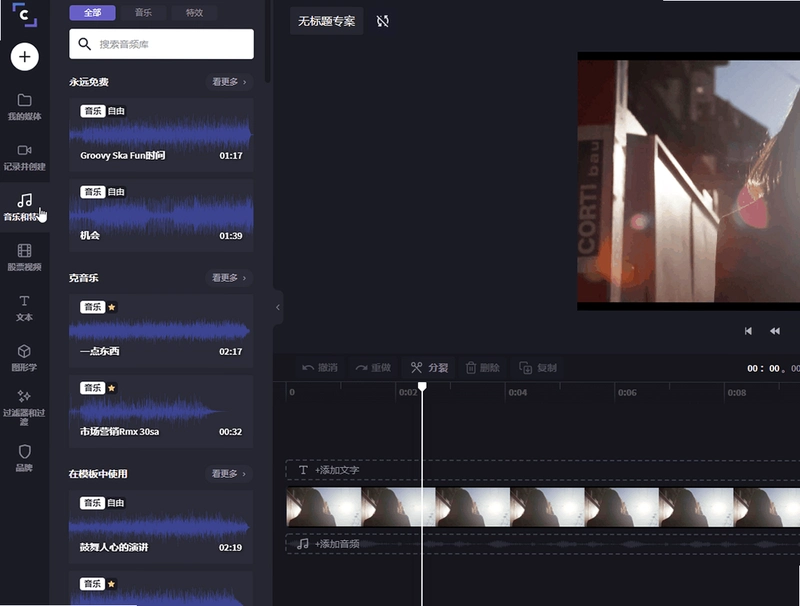The height and width of the screenshot is (606, 800).
Task: Expand 看更多 for 克音乐
Action: tap(229, 277)
